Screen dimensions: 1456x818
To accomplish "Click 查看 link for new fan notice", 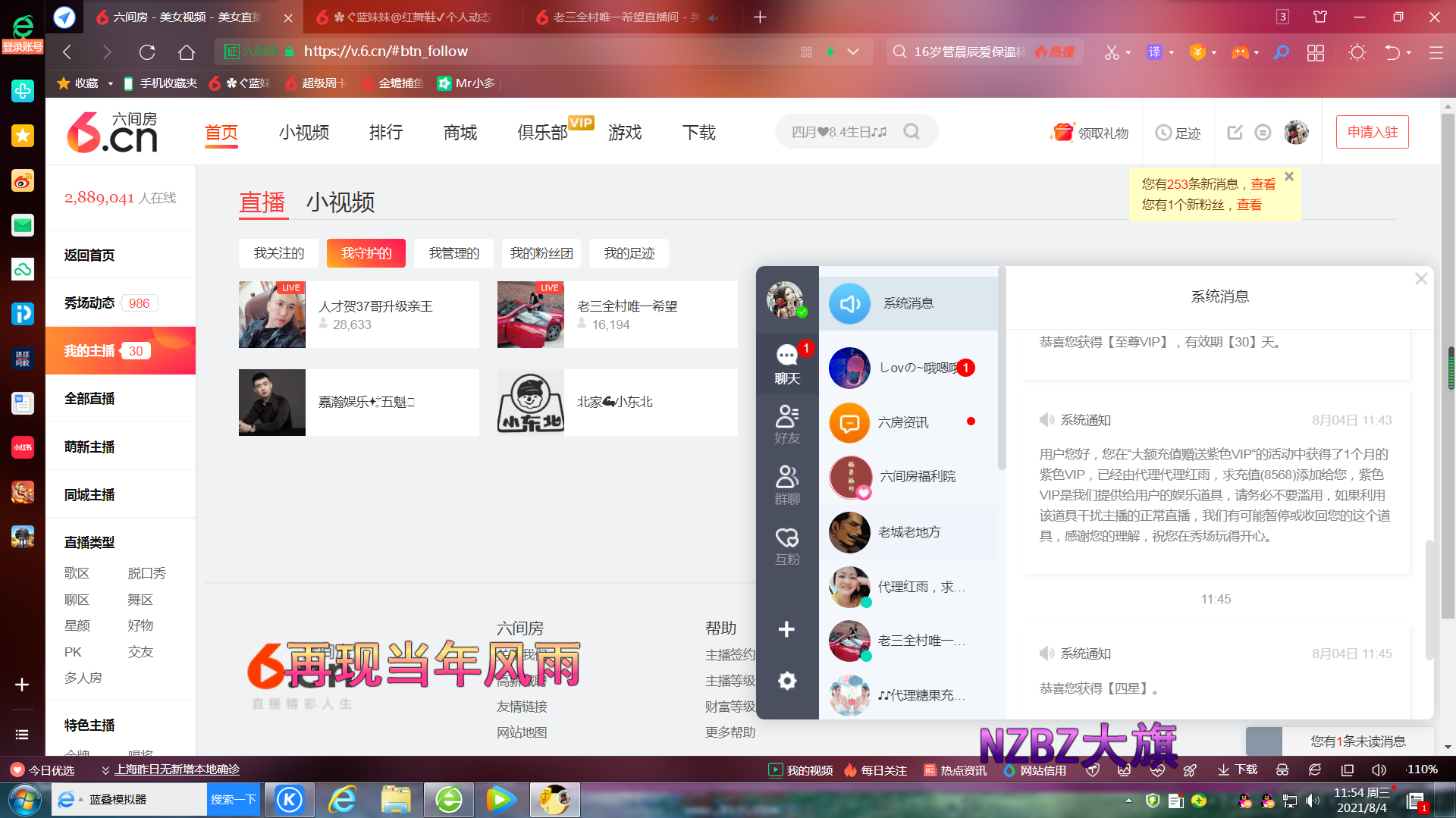I will click(x=1249, y=205).
